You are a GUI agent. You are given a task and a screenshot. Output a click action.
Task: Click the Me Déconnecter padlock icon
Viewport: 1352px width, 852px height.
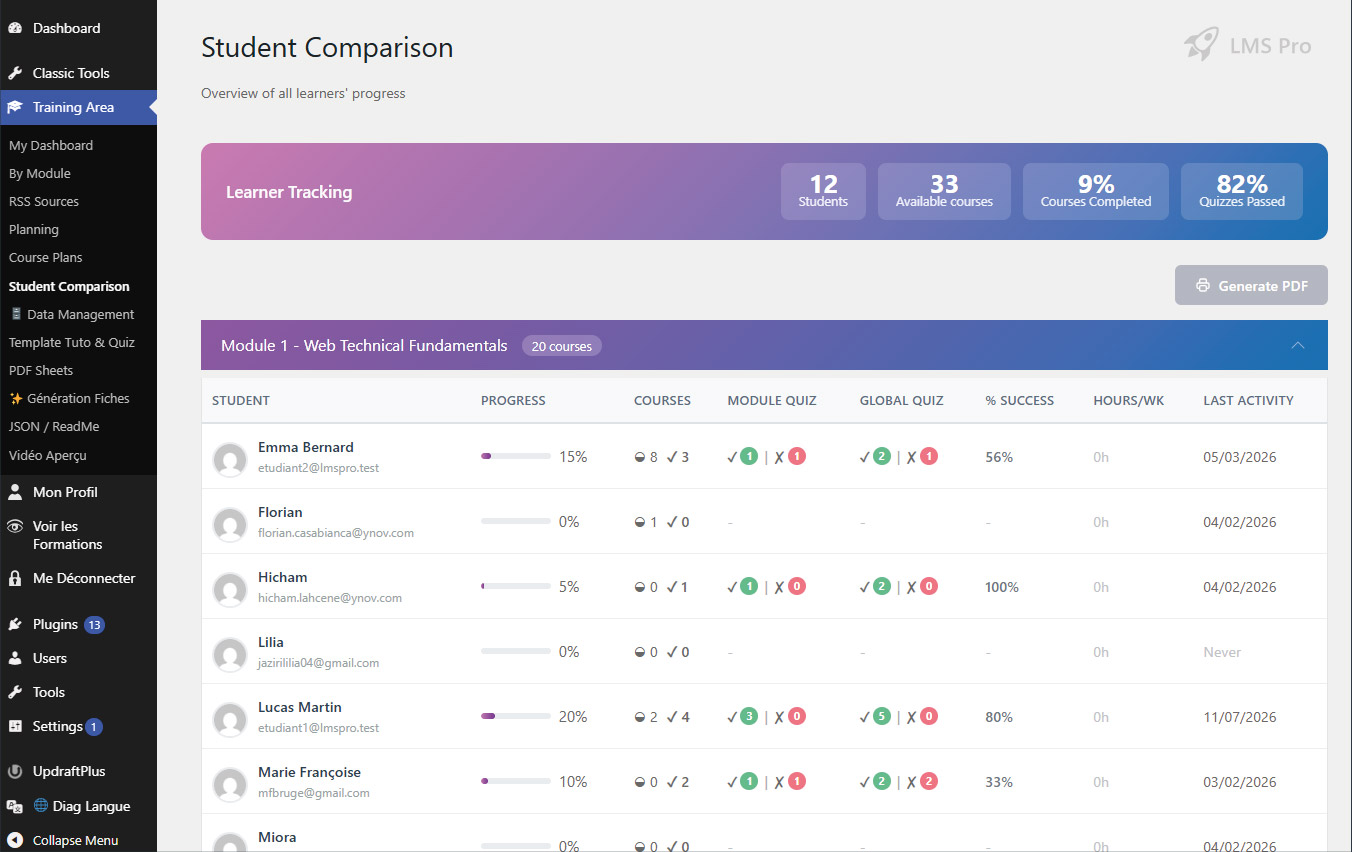(15, 578)
